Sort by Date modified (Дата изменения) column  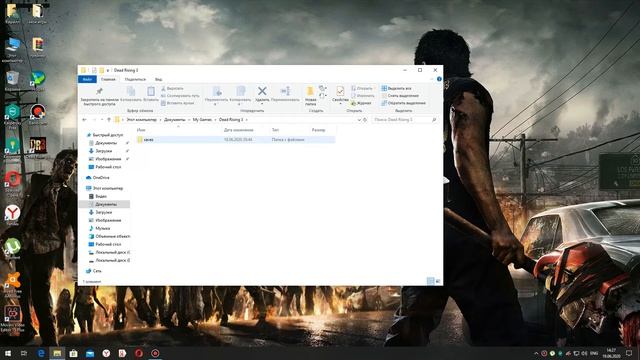coord(238,130)
